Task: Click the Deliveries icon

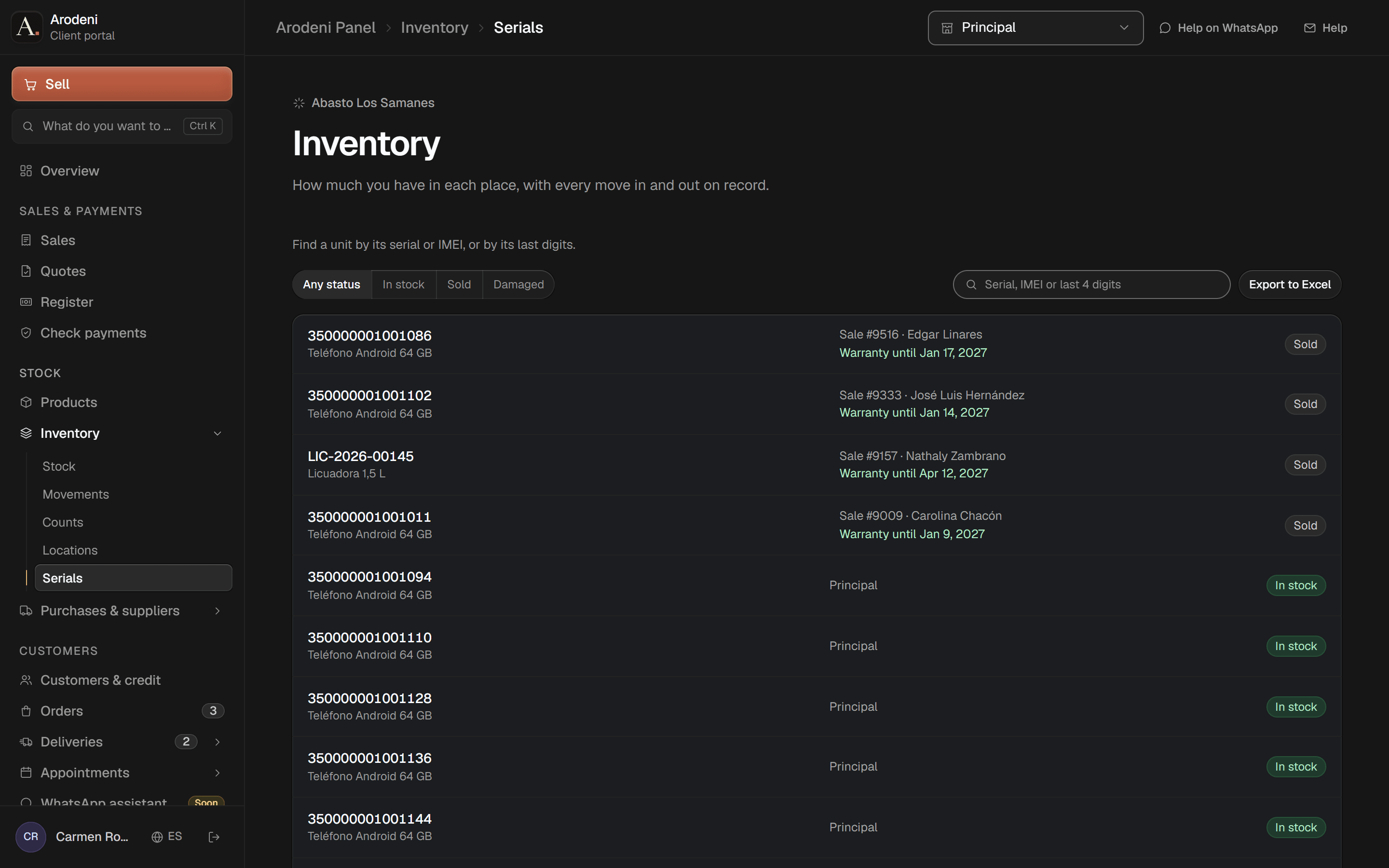Action: pyautogui.click(x=26, y=742)
